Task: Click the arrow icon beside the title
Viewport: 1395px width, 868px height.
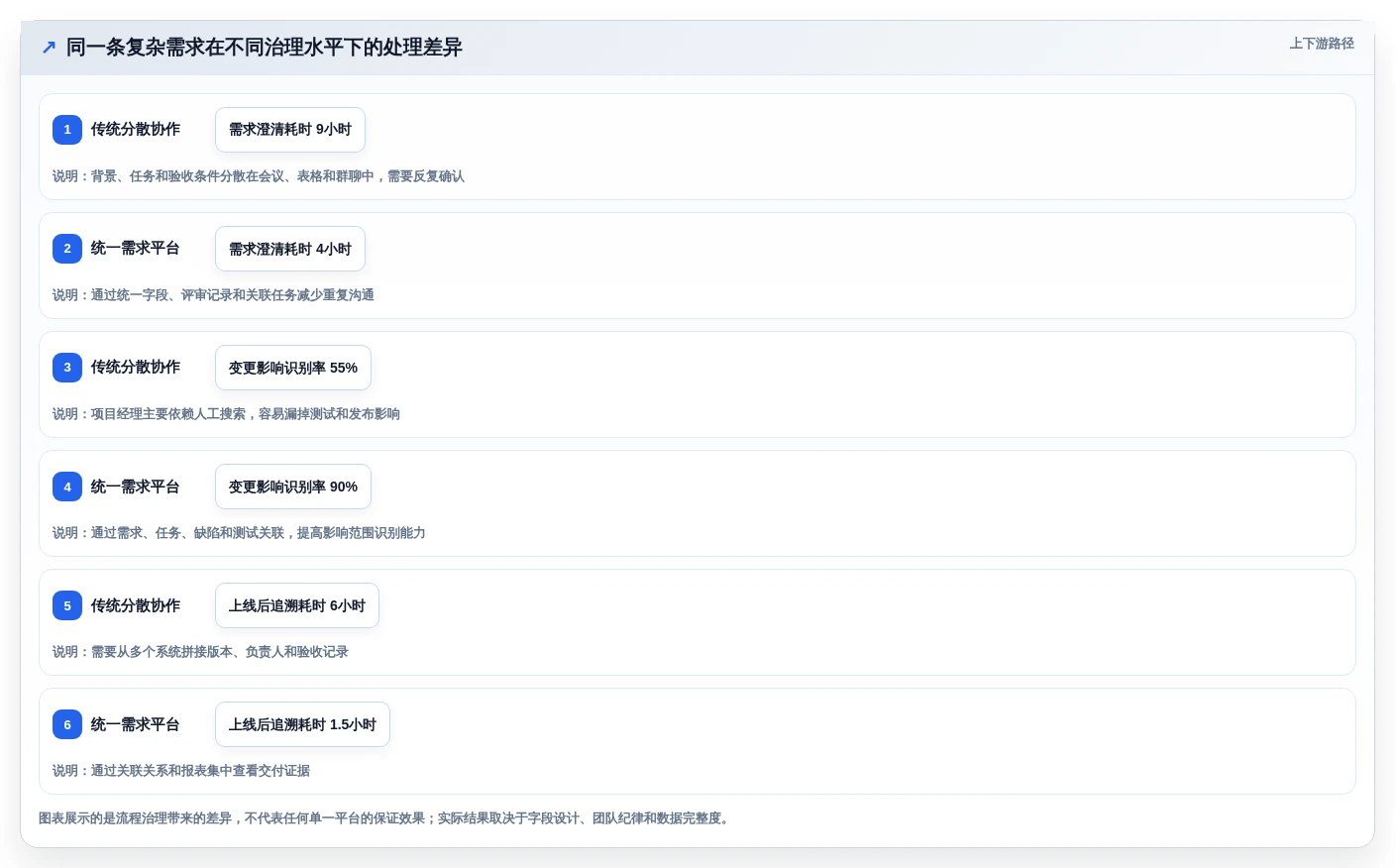Action: pyautogui.click(x=49, y=48)
